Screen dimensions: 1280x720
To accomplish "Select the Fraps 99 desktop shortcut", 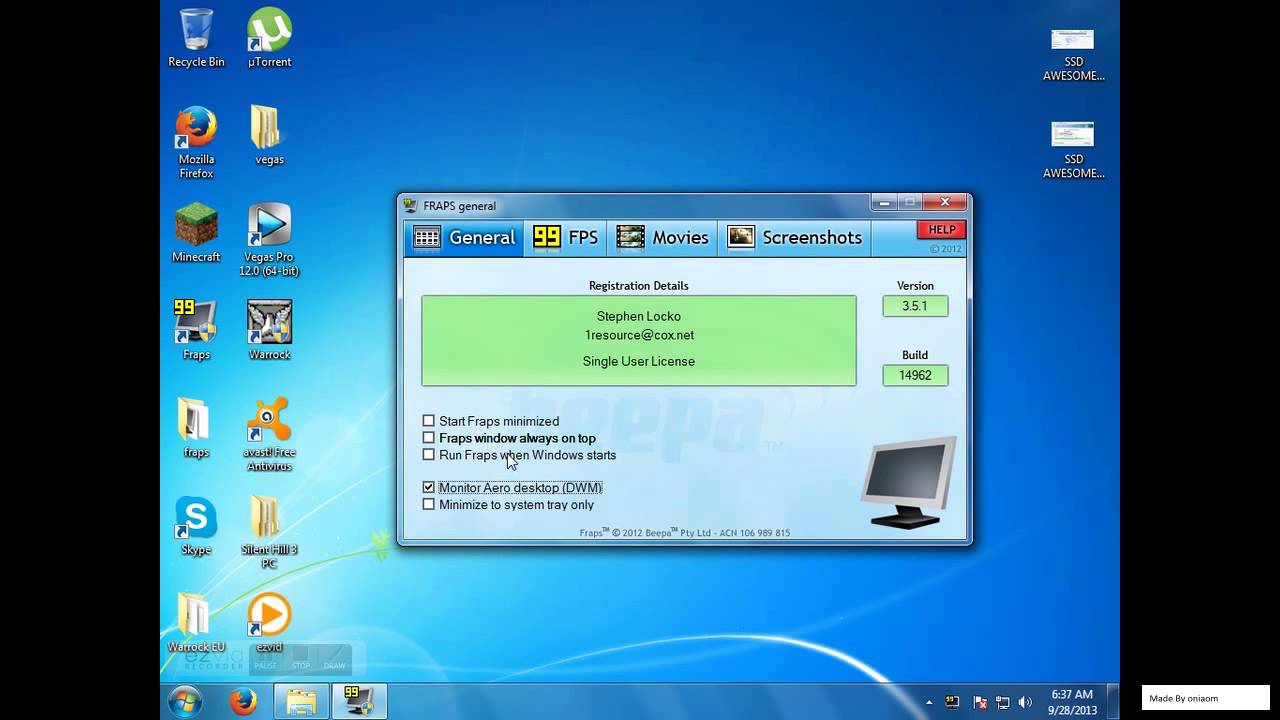I will tap(196, 330).
